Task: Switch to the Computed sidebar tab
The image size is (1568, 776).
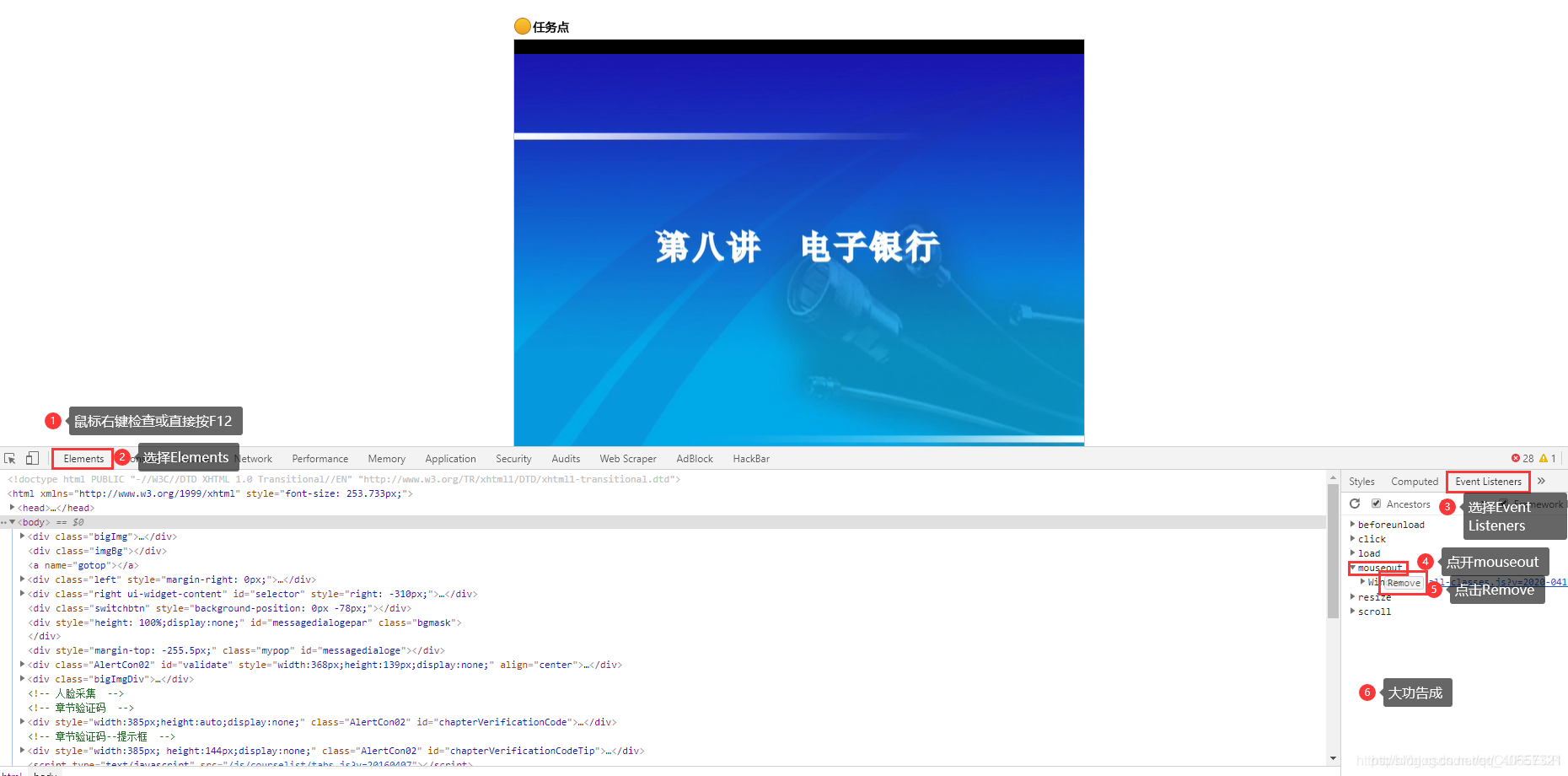Action: point(1415,482)
